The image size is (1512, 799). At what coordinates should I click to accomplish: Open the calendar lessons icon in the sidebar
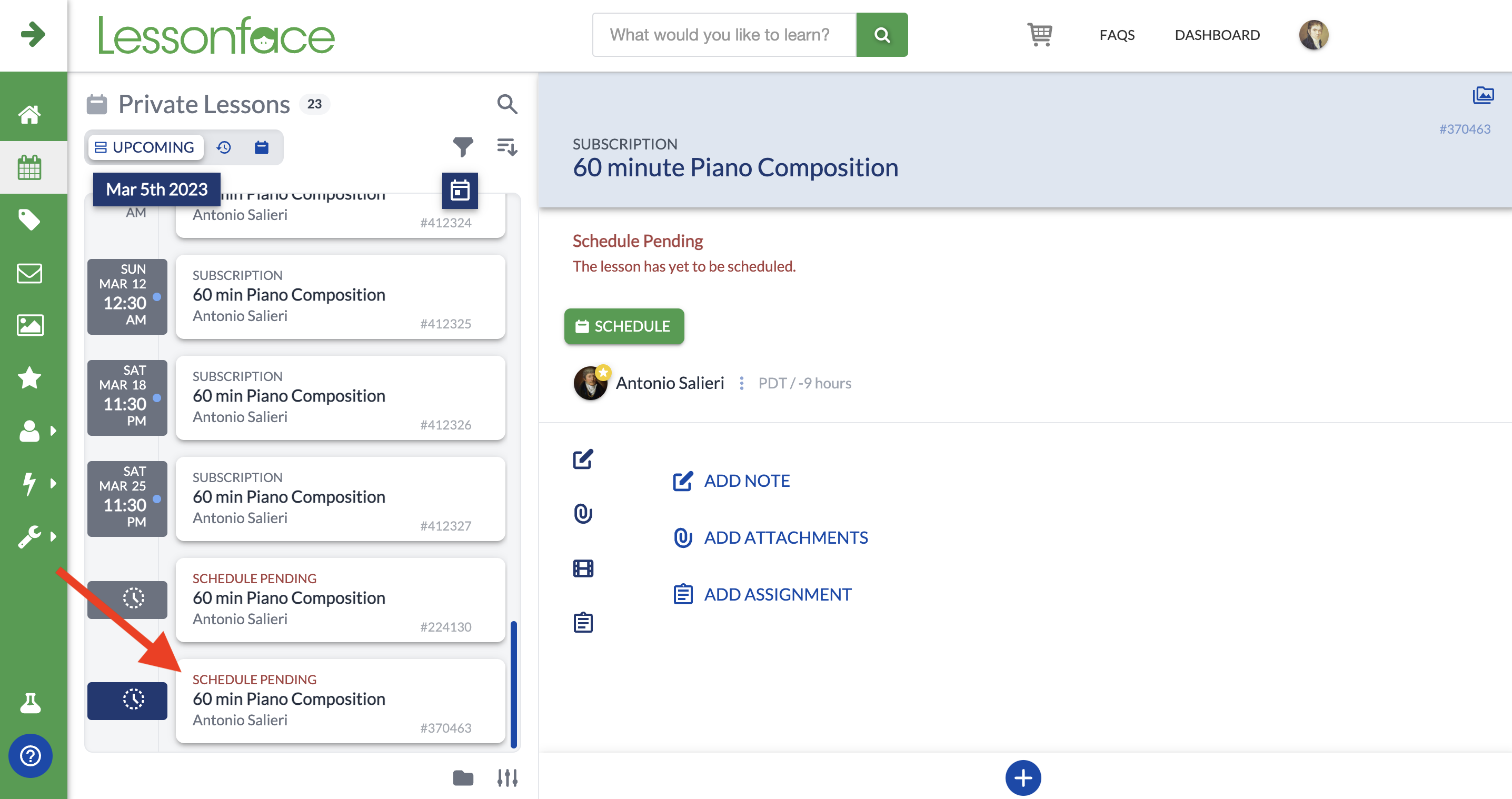29,168
